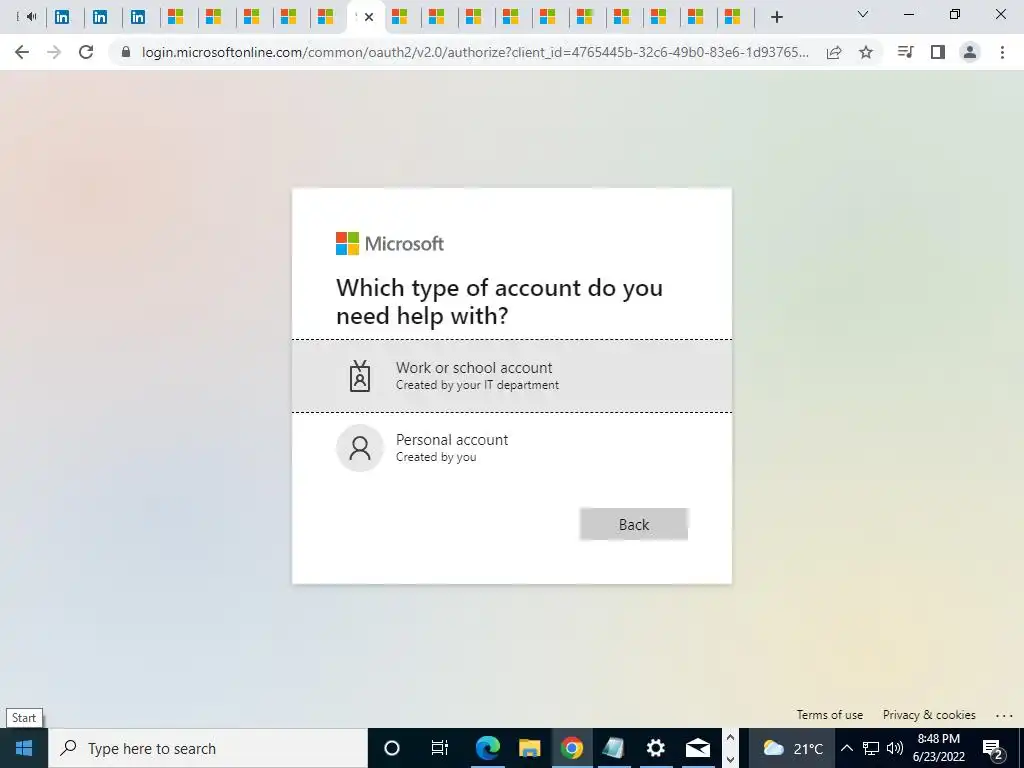
Task: Click the taskbar search box
Action: [x=208, y=748]
